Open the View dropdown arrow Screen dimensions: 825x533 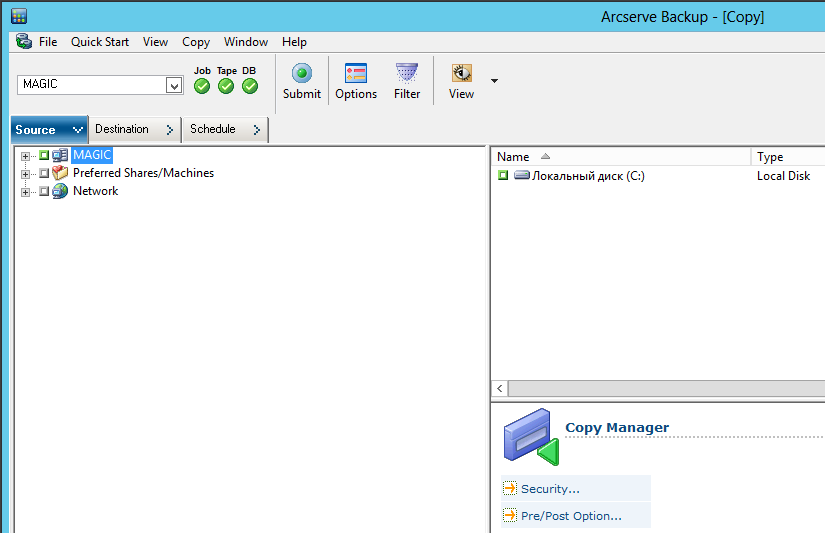(x=494, y=81)
